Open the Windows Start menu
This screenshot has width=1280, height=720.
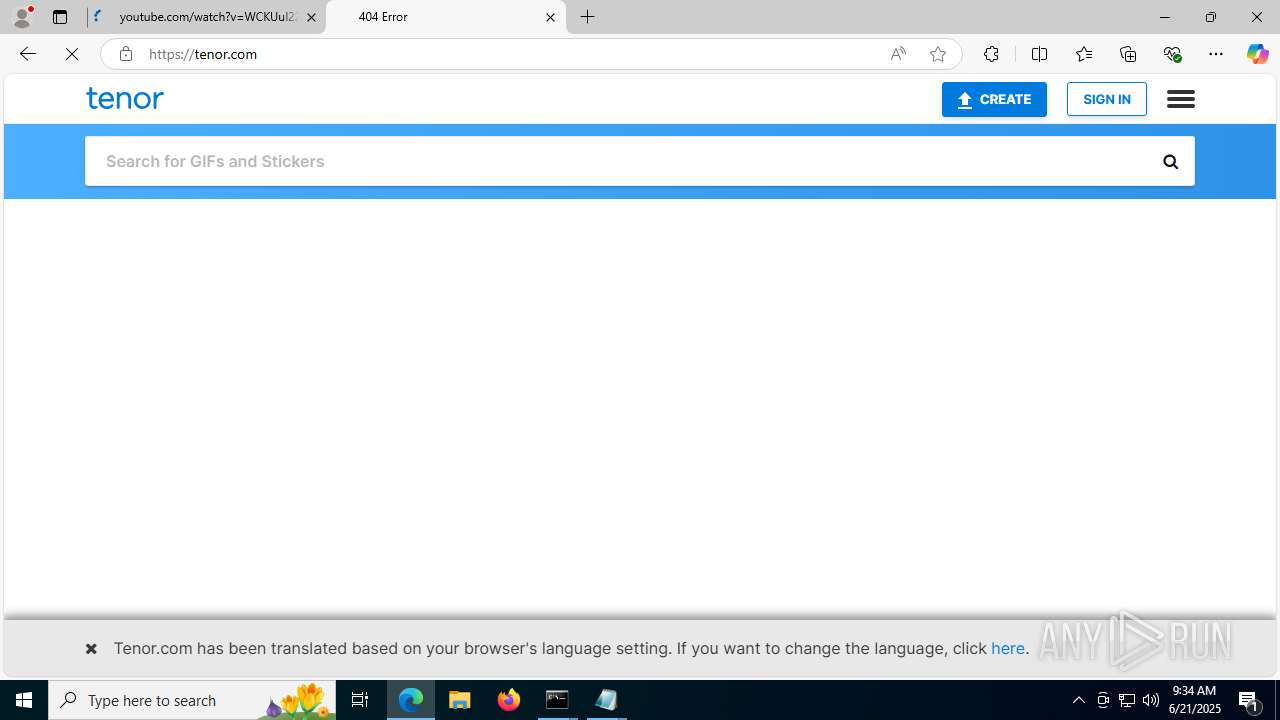tap(24, 700)
